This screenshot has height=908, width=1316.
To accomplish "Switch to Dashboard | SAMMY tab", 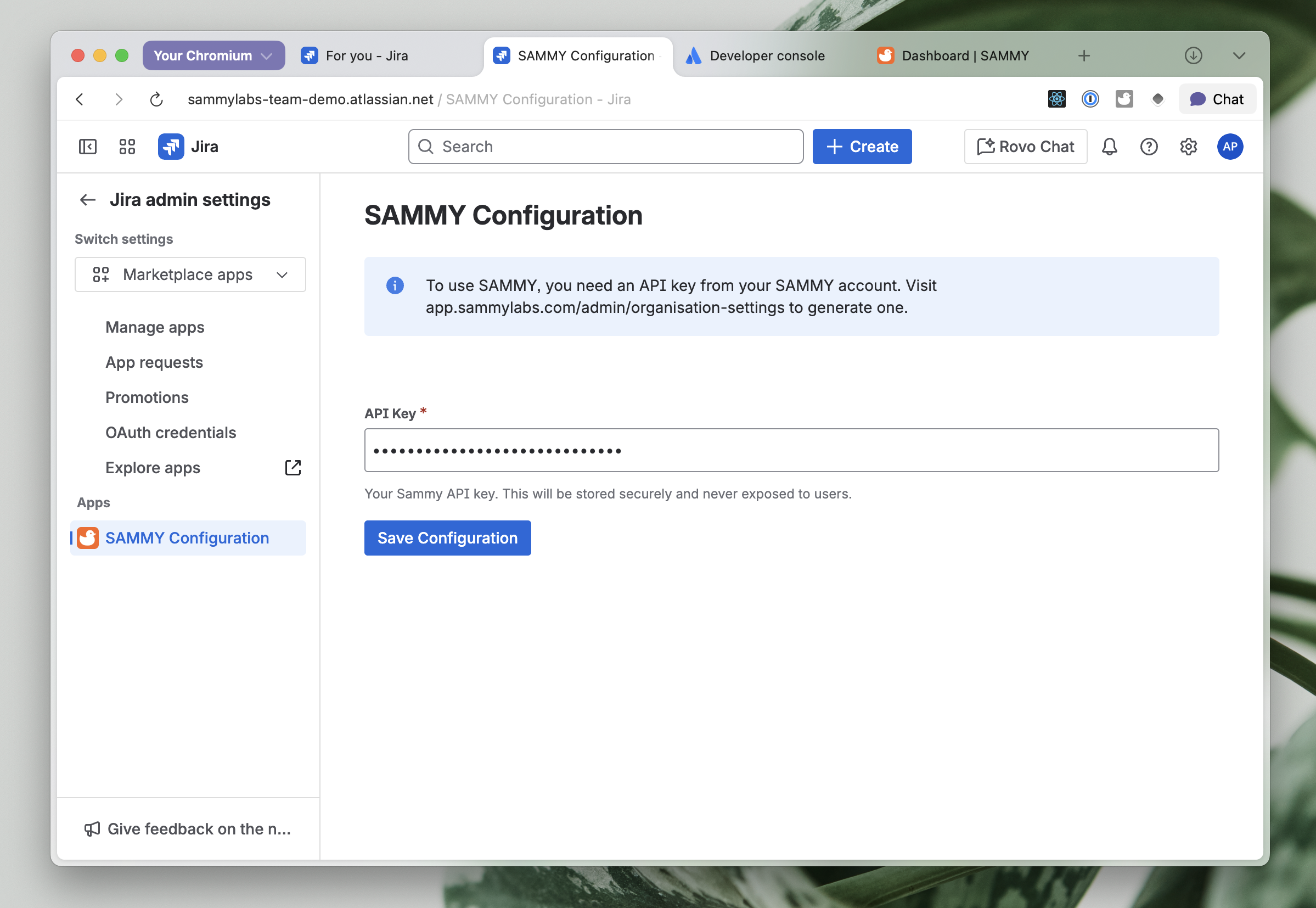I will pyautogui.click(x=965, y=56).
